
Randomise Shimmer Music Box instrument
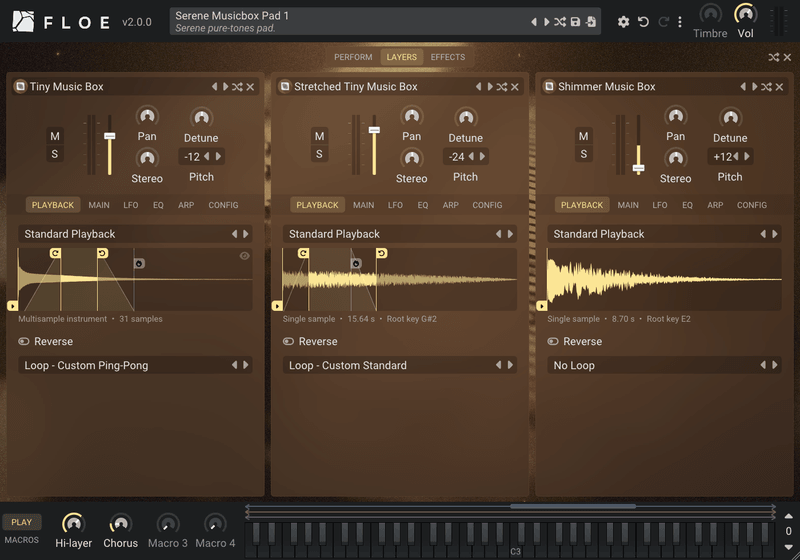[x=766, y=87]
